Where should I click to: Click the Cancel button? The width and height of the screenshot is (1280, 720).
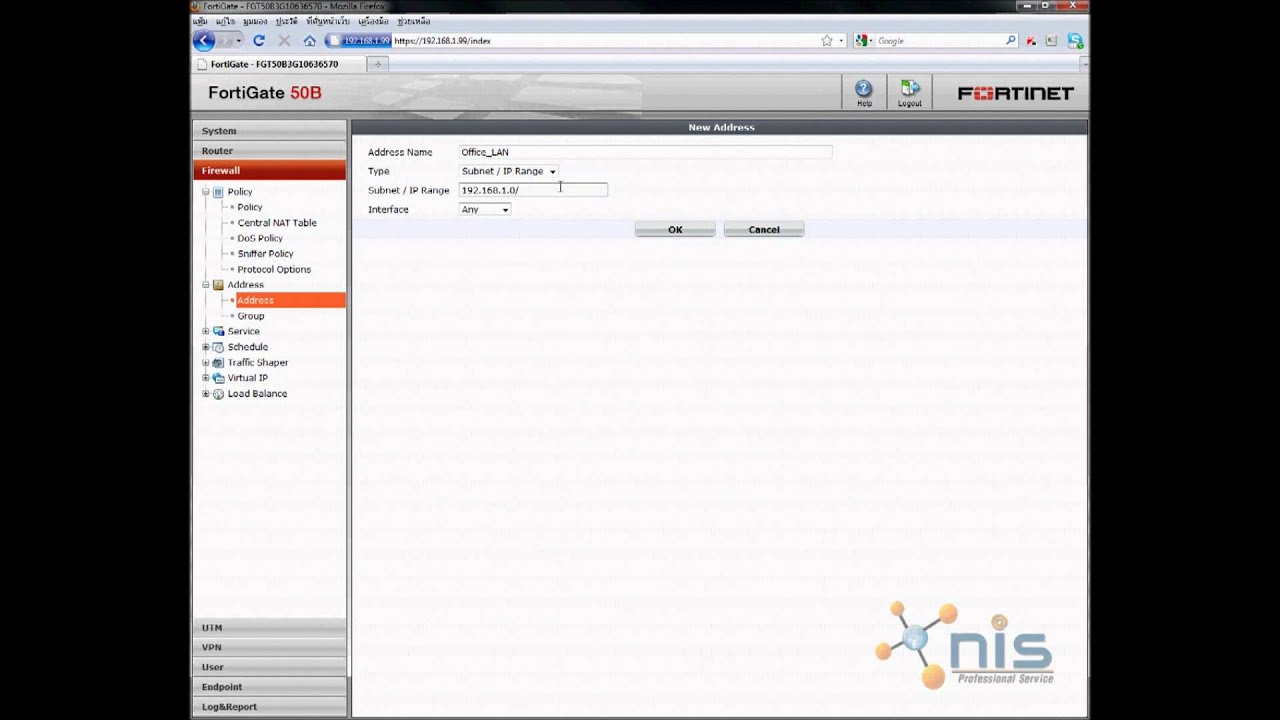tap(764, 230)
